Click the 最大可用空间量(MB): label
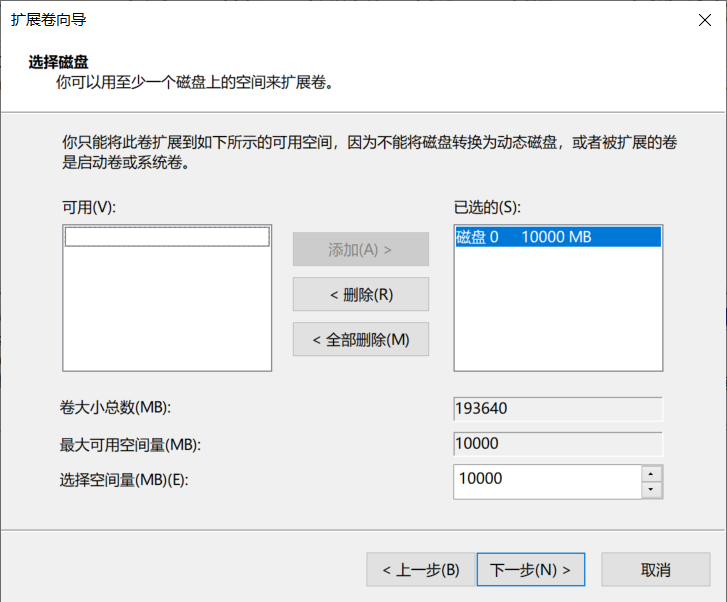 click(130, 445)
